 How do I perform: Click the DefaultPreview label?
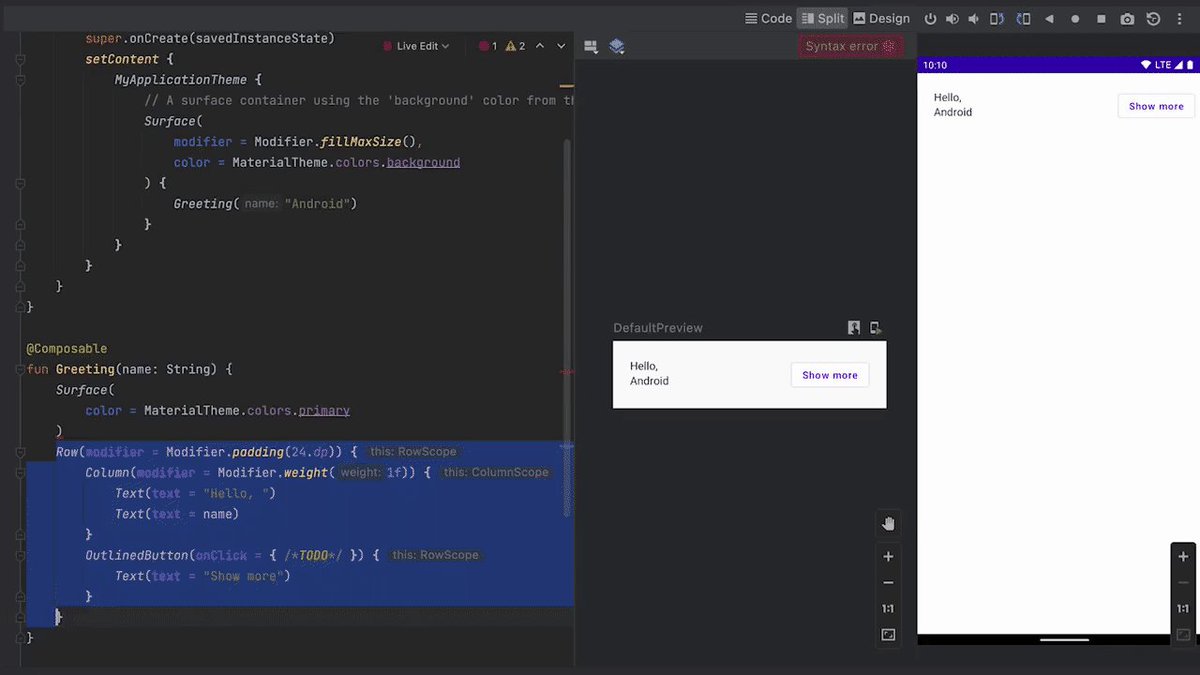tap(658, 328)
